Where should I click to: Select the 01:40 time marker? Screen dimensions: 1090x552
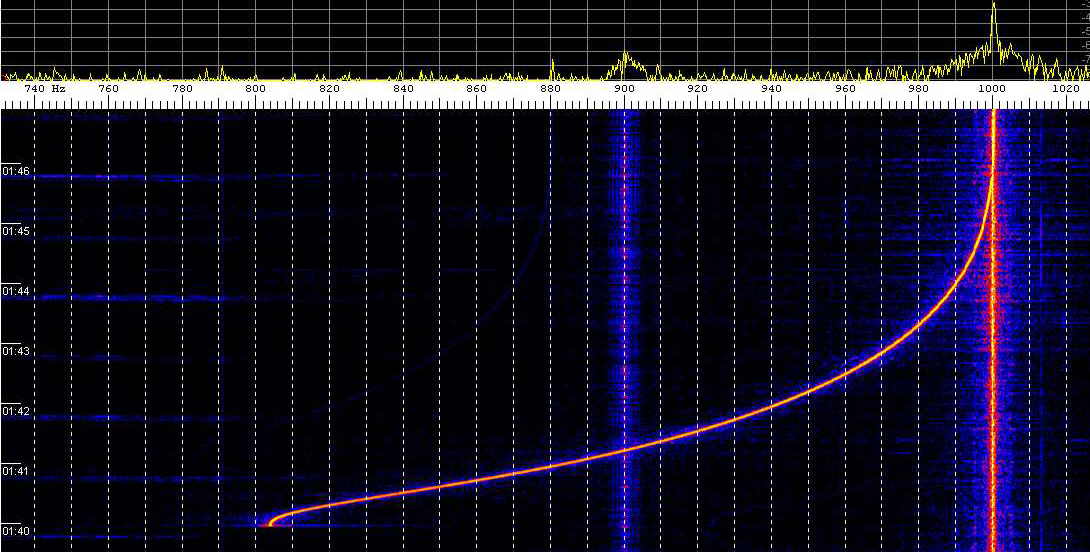point(15,531)
